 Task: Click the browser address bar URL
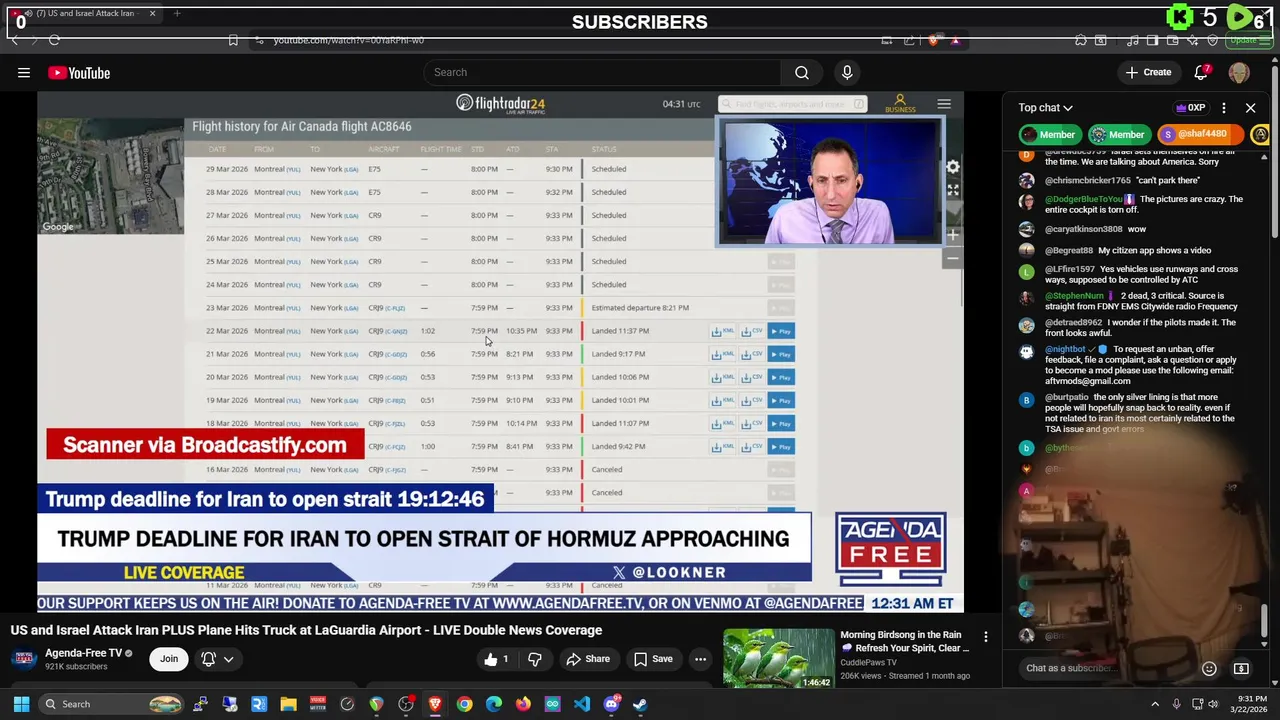[348, 40]
